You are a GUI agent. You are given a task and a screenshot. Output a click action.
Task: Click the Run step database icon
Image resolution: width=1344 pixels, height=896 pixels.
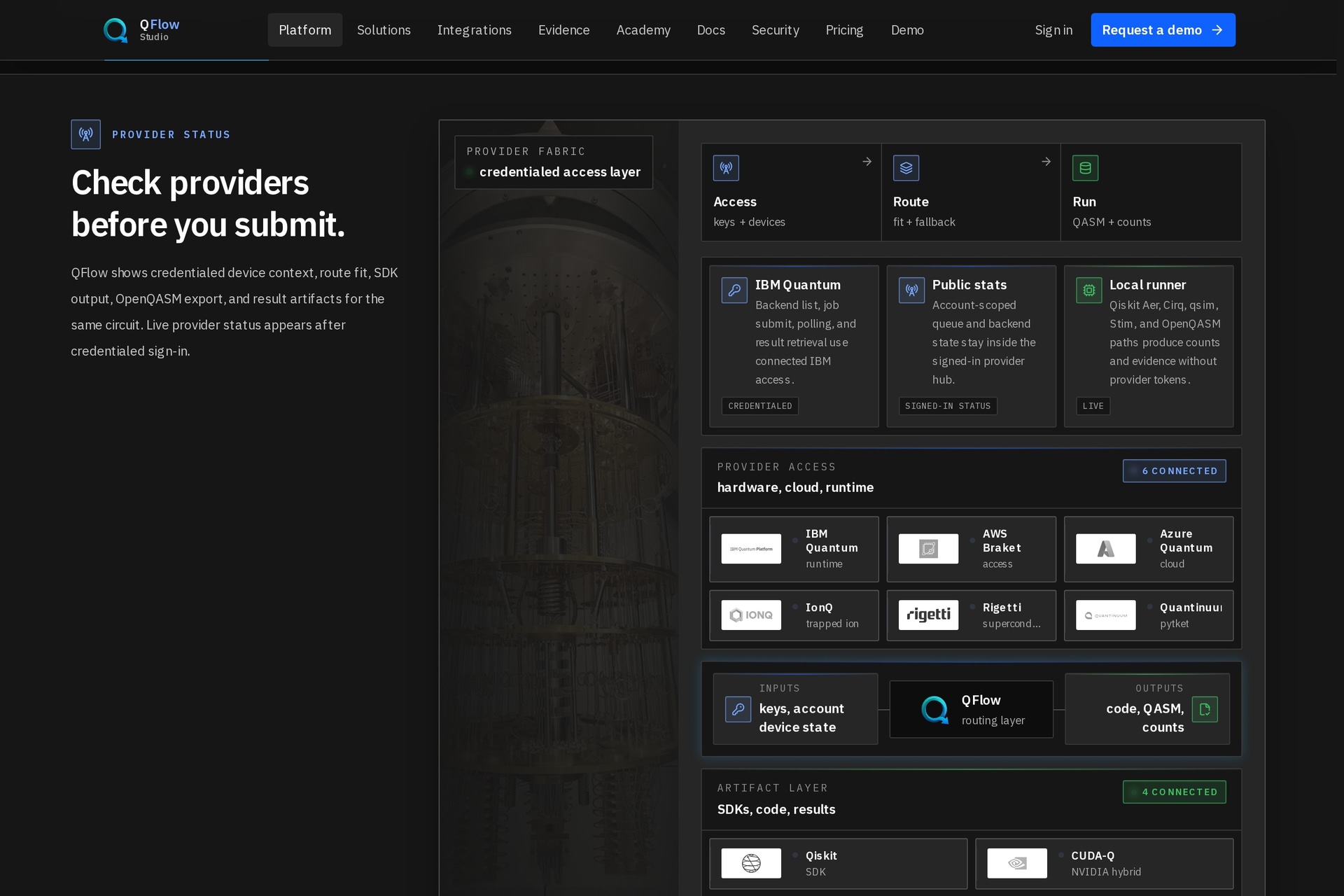click(x=1085, y=168)
